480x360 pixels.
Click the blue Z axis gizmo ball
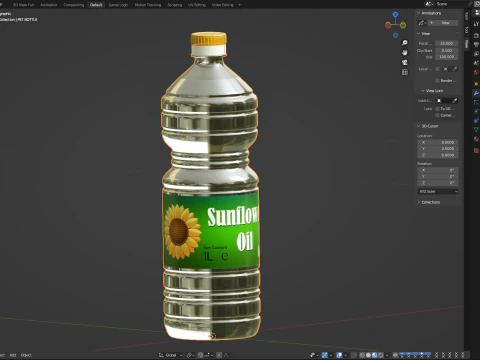(x=395, y=14)
